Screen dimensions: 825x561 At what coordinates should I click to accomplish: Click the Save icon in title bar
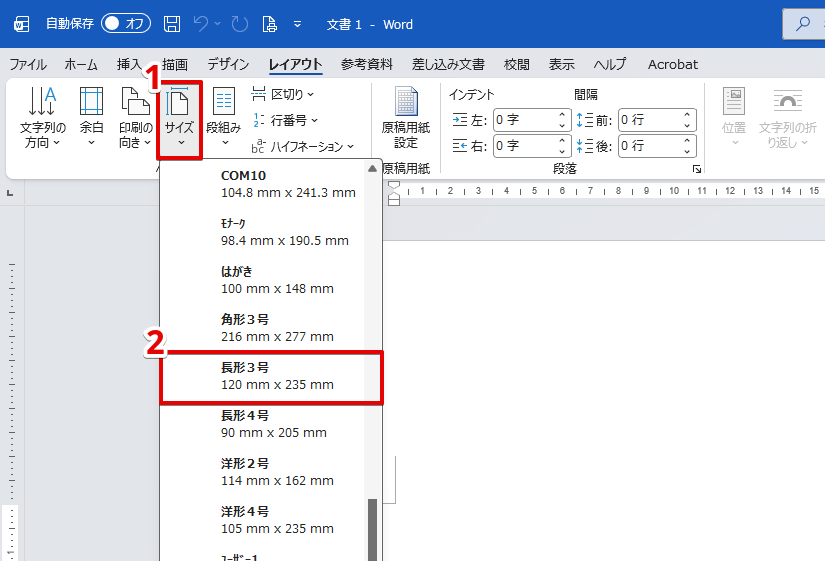(172, 24)
